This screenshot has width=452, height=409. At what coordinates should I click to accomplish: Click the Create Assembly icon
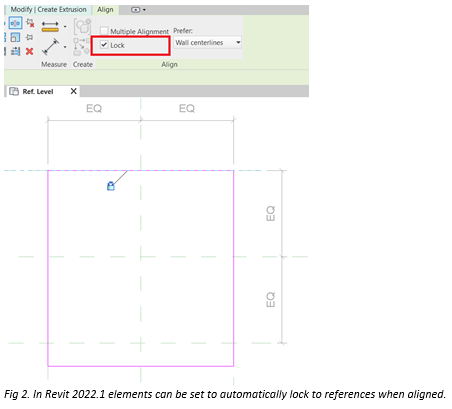(82, 27)
